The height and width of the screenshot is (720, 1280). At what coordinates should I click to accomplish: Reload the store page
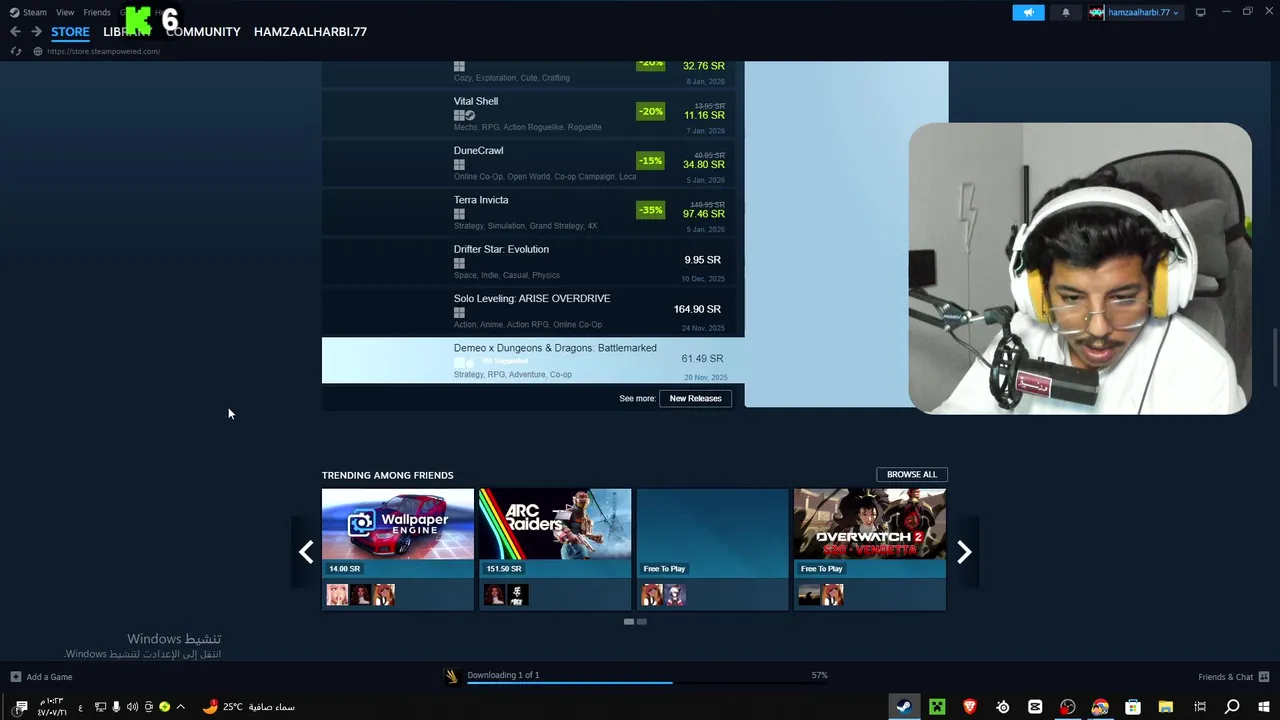[x=15, y=51]
